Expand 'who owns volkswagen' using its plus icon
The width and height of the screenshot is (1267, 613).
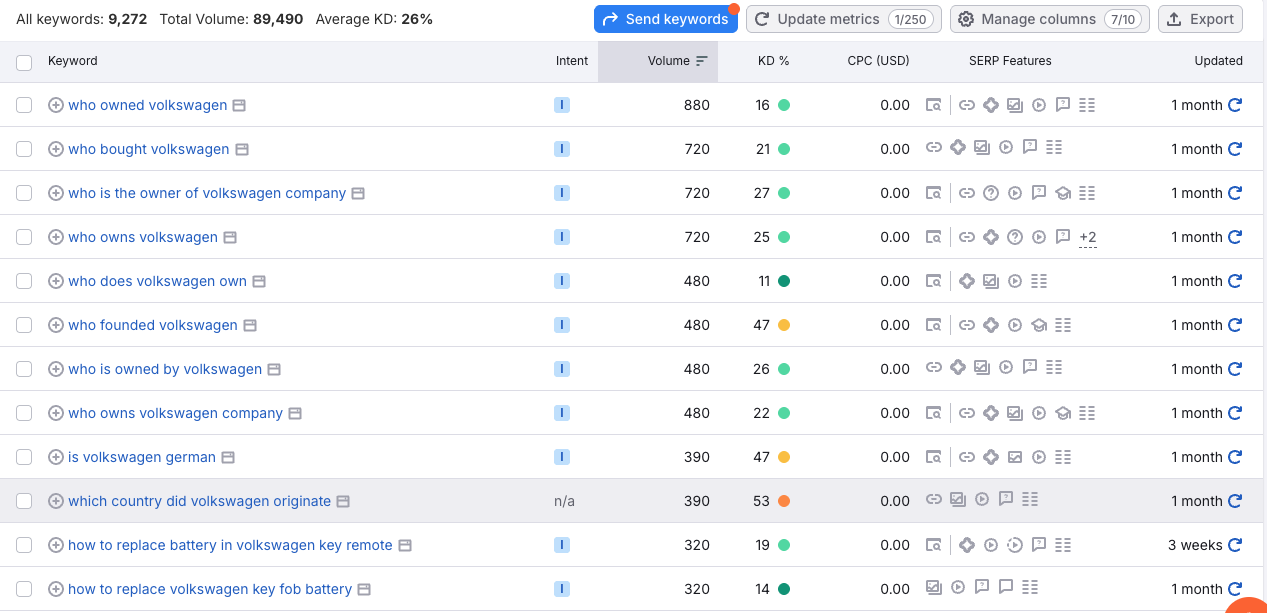pos(56,237)
